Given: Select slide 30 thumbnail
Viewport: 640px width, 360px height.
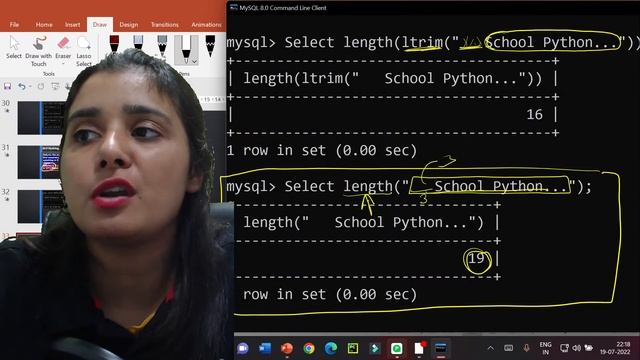Looking at the screenshot, I should pyautogui.click(x=40, y=118).
